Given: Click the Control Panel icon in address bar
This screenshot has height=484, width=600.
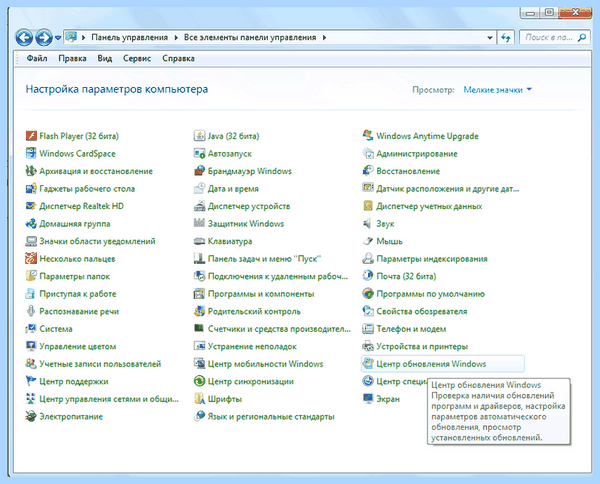Looking at the screenshot, I should [71, 37].
